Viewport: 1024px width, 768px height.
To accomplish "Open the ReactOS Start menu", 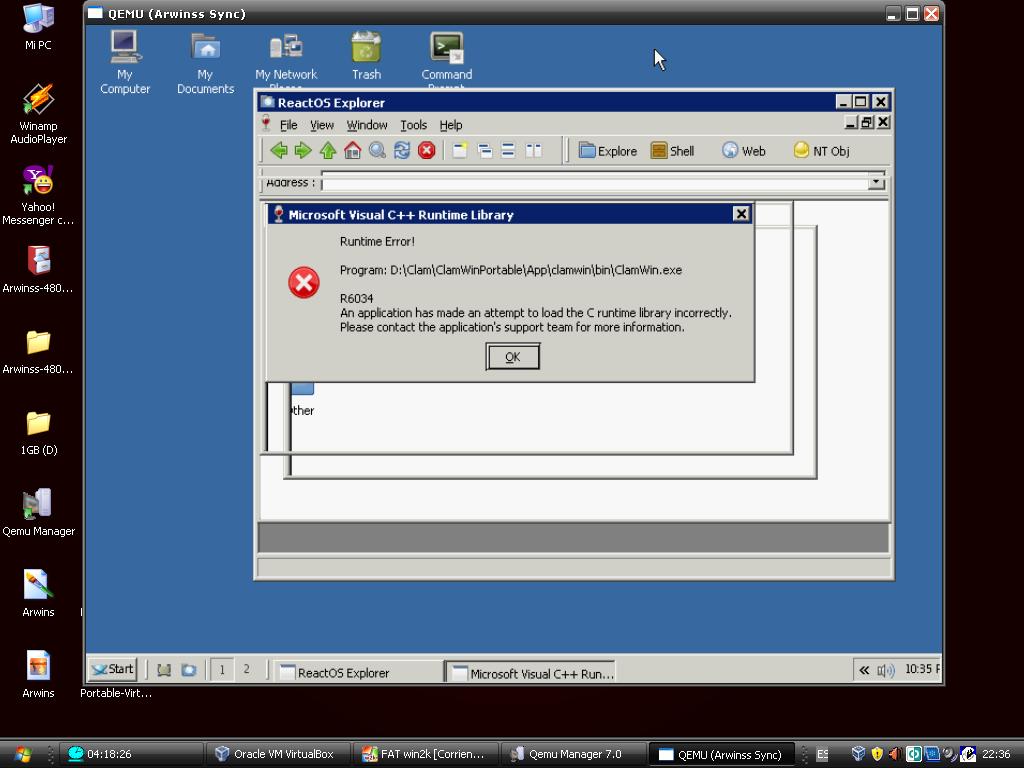I will tap(112, 670).
